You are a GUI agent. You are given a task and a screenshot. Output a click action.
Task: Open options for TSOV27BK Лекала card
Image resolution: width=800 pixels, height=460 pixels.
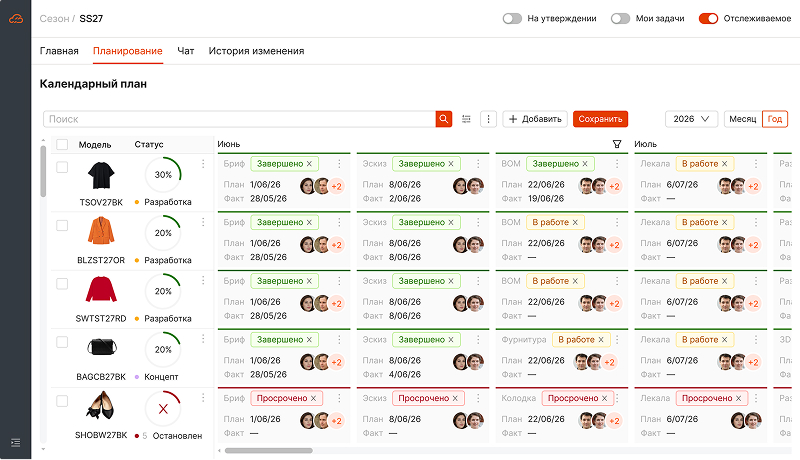[756, 164]
